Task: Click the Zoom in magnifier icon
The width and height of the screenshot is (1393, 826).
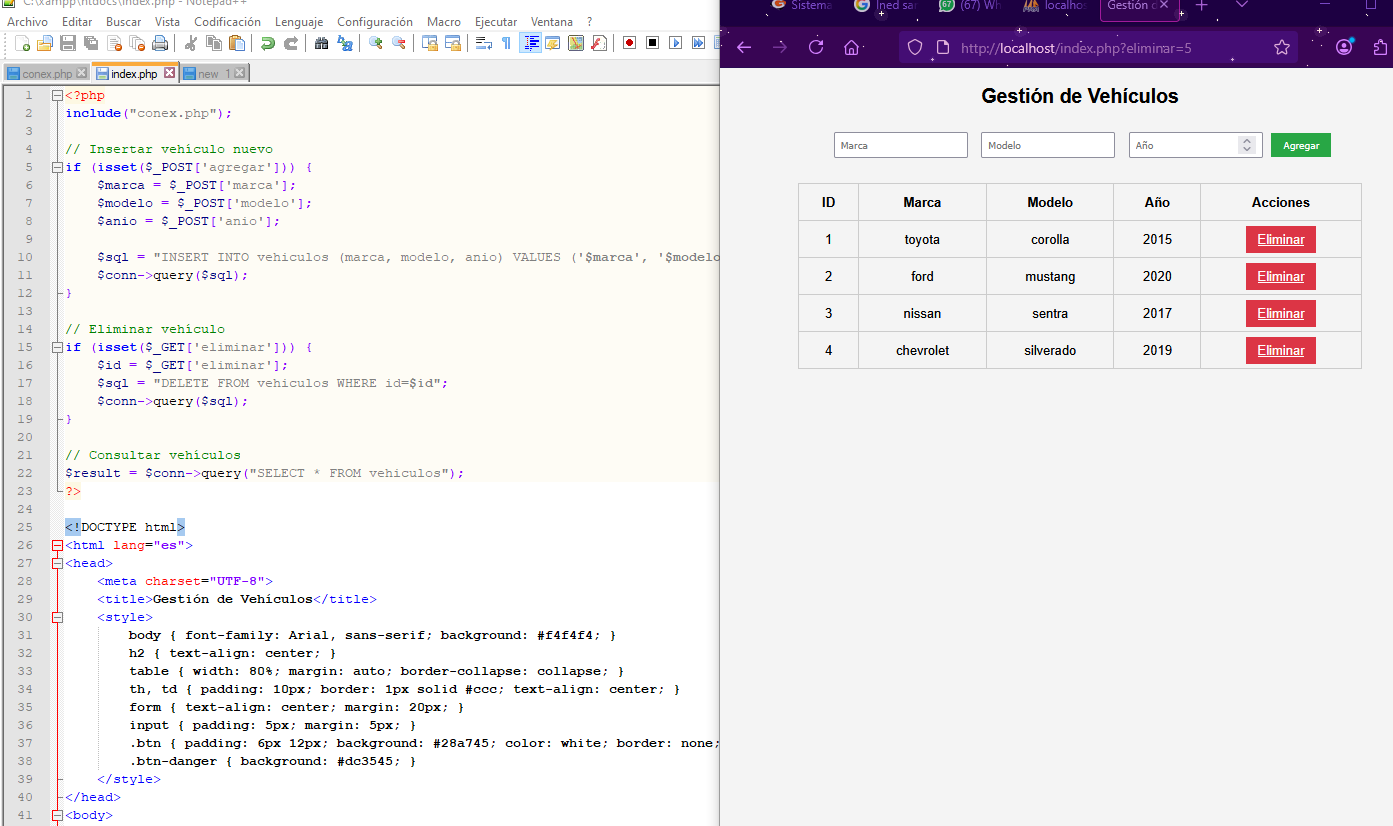Action: point(376,43)
